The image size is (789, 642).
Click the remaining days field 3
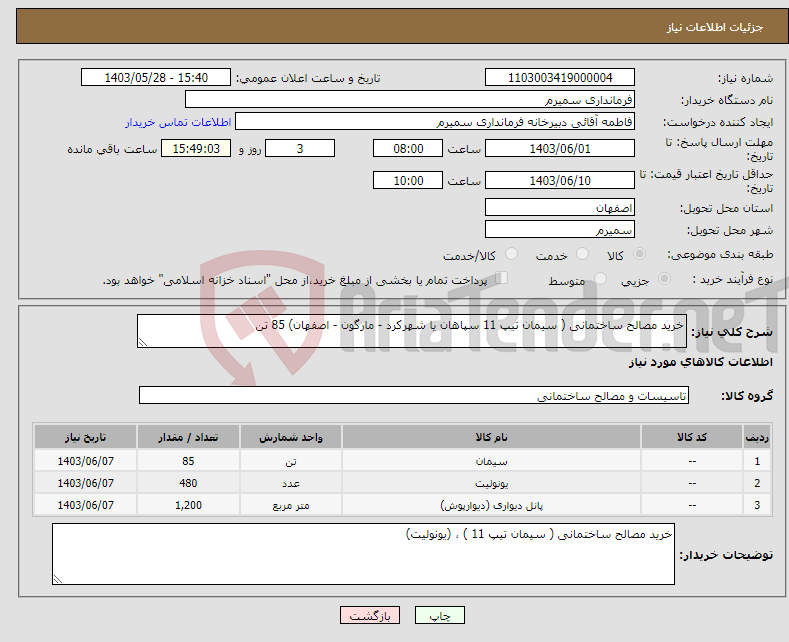(x=300, y=148)
